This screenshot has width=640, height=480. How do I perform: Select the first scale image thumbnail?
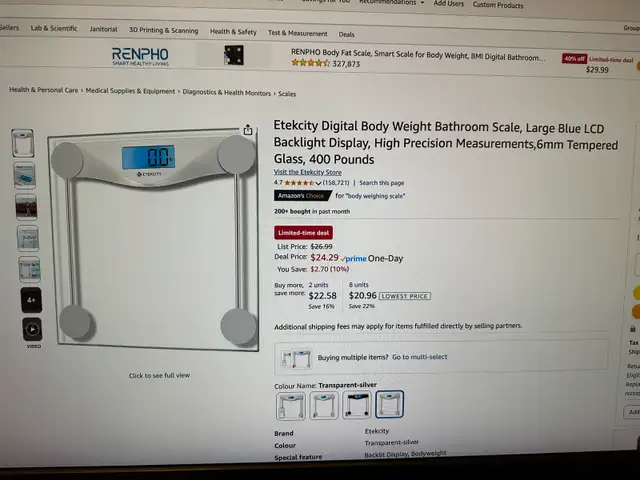tap(23, 143)
